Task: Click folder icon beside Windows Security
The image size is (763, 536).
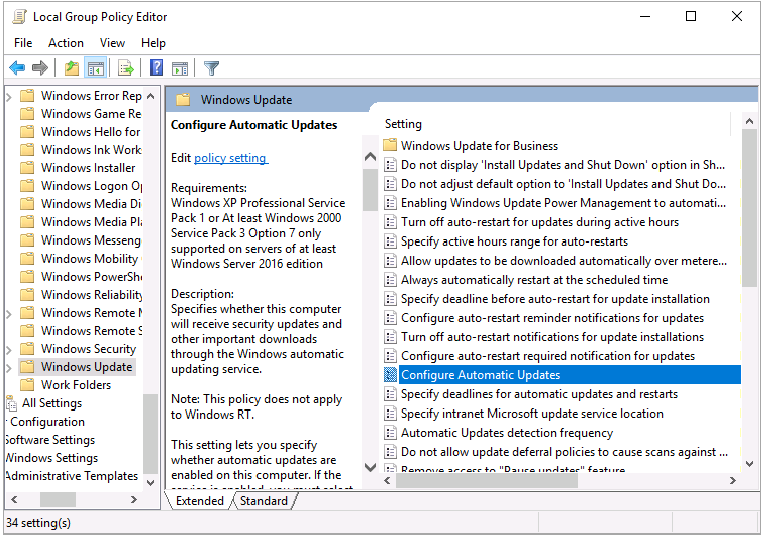Action: tap(27, 349)
